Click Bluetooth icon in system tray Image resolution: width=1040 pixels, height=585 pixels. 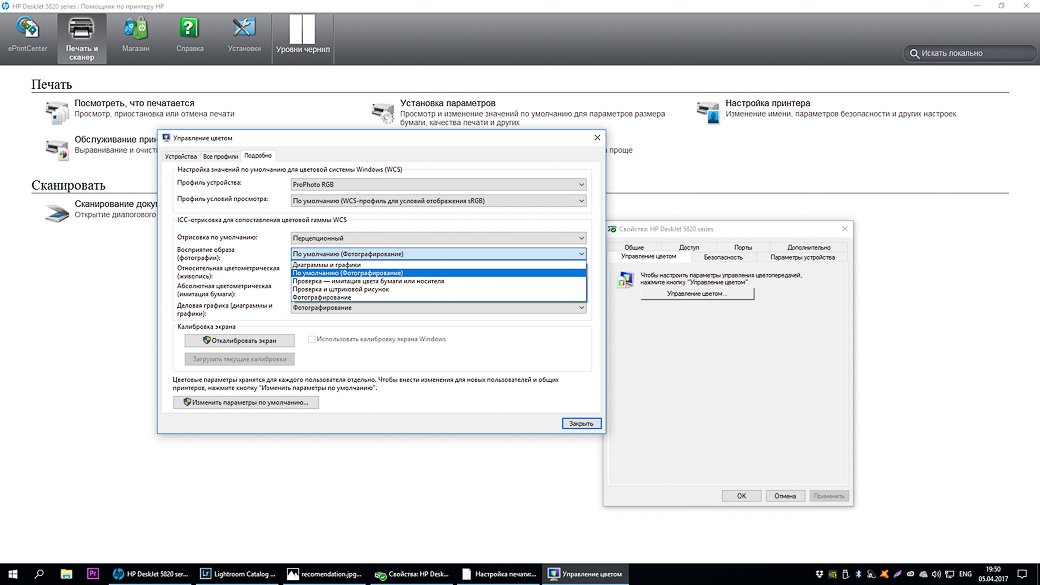[x=858, y=574]
